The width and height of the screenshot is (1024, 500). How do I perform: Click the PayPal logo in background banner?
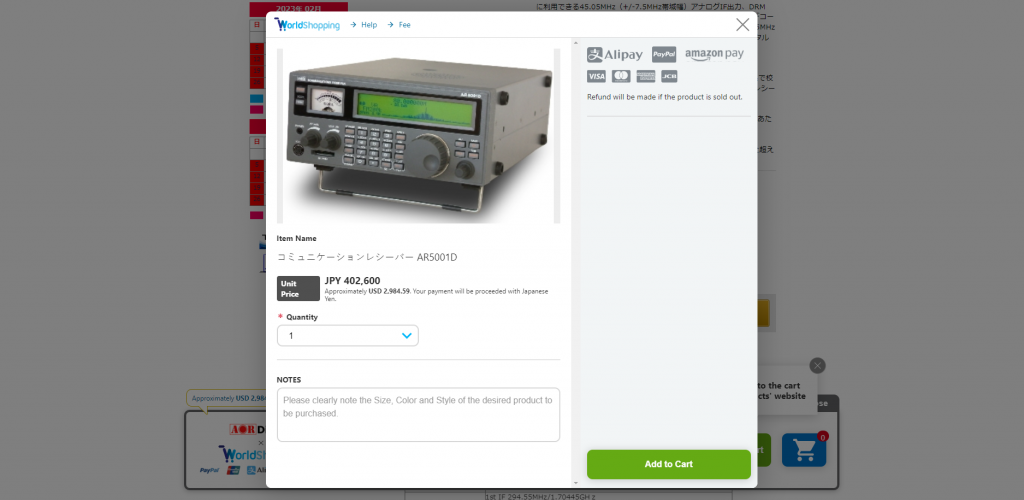pos(209,470)
